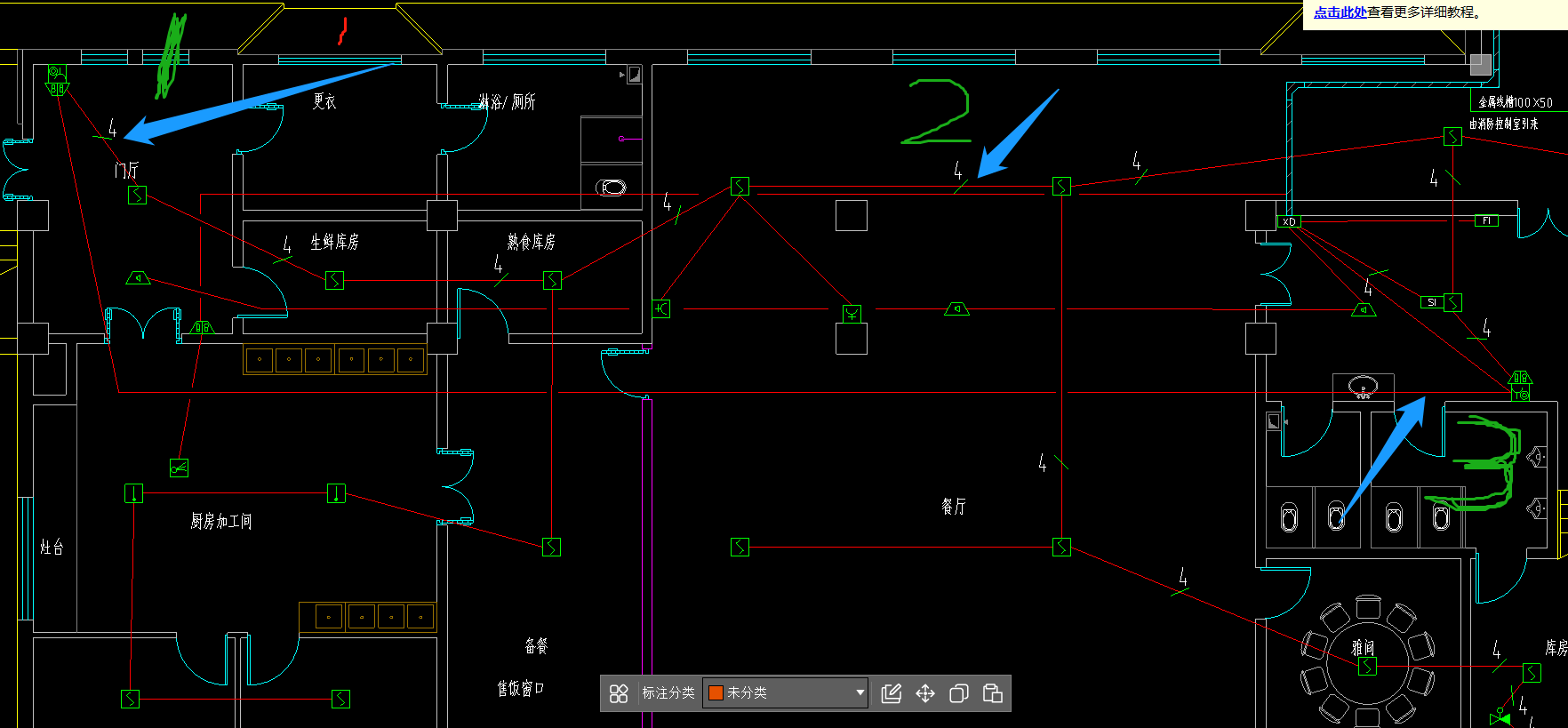Open the 点击此处 tutorial link
Screen dimensions: 1568x728
click(1340, 12)
